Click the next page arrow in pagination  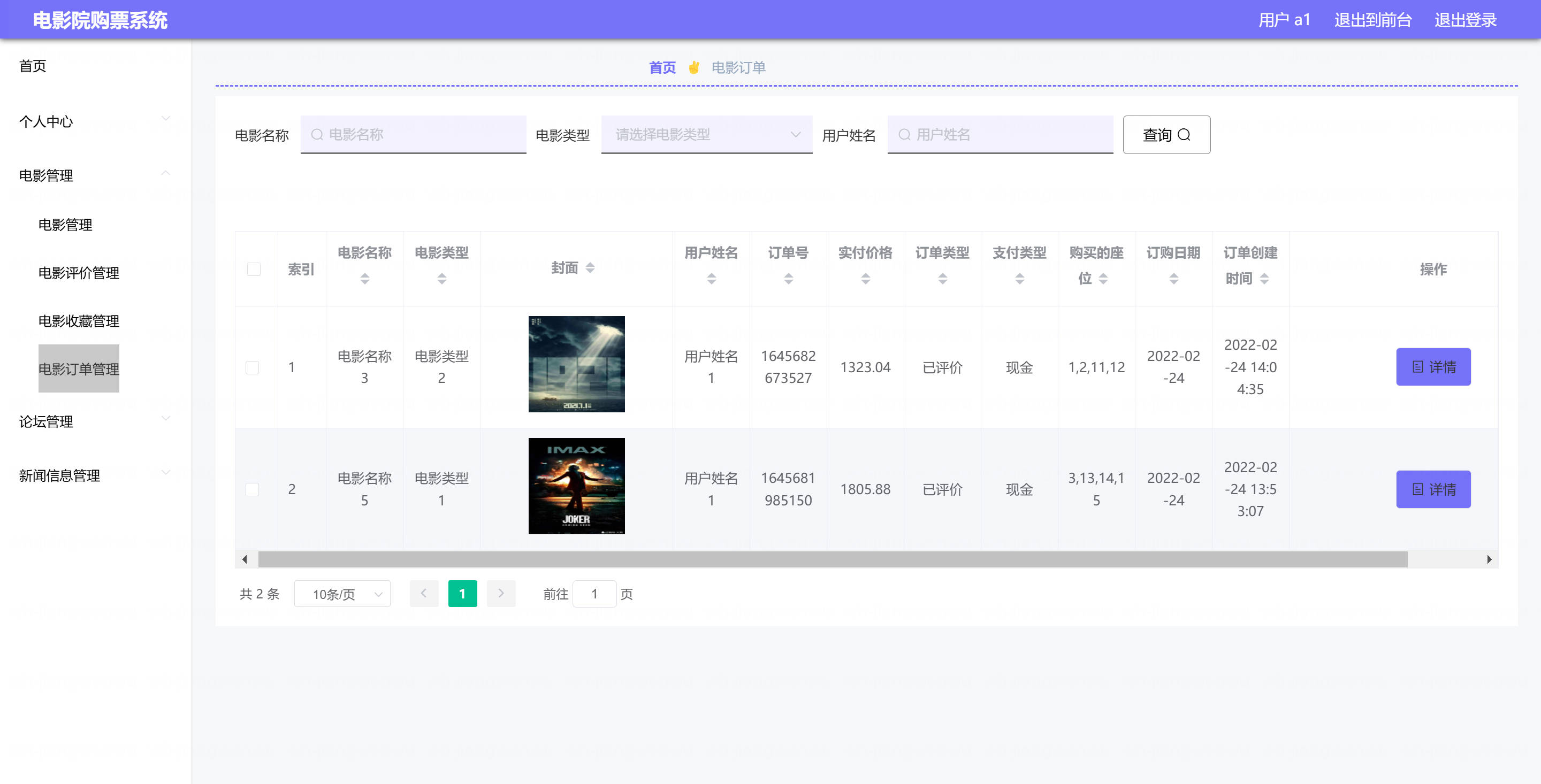tap(501, 594)
